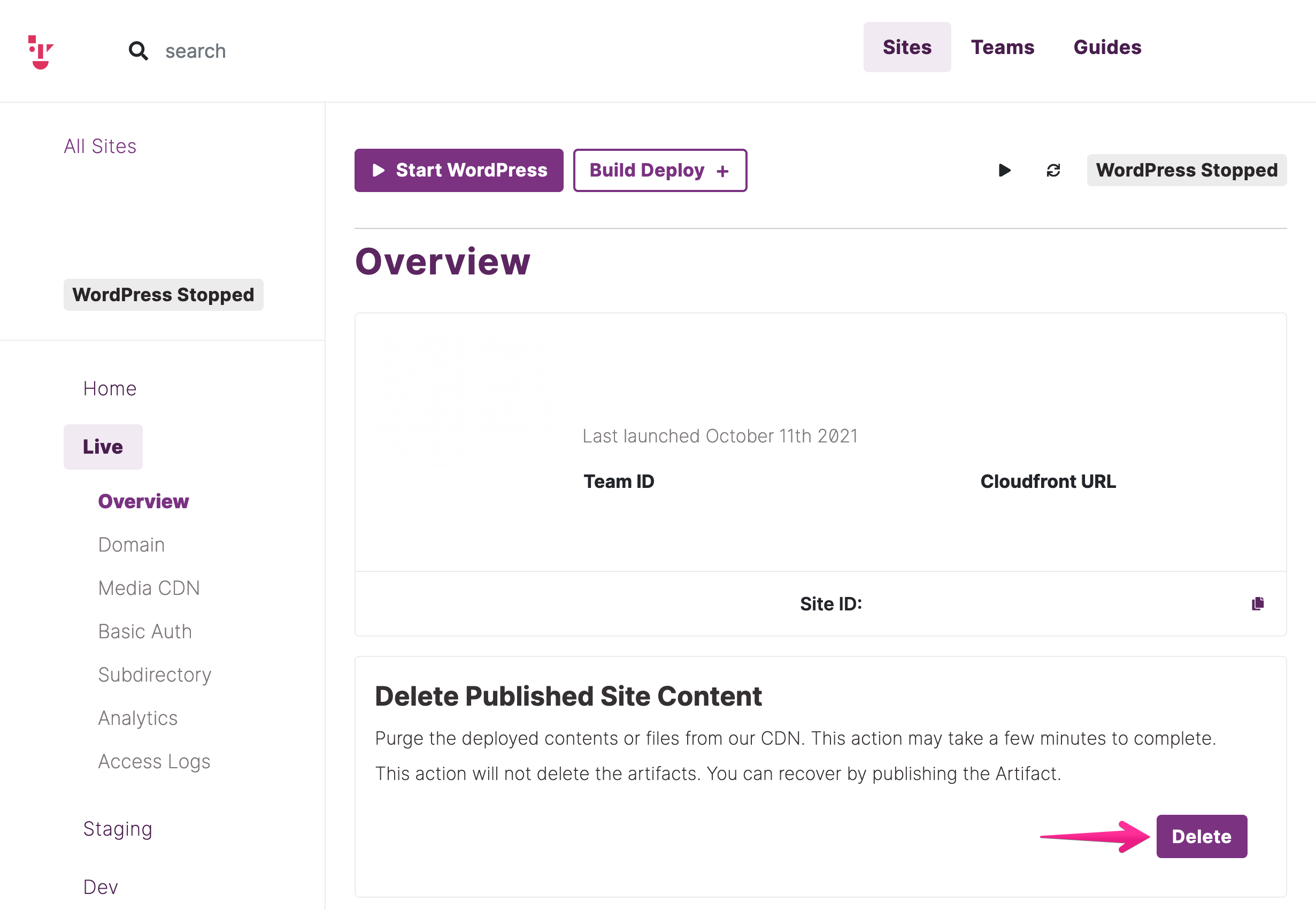Open the Guides tab
Viewport: 1316px width, 910px height.
pyautogui.click(x=1107, y=47)
